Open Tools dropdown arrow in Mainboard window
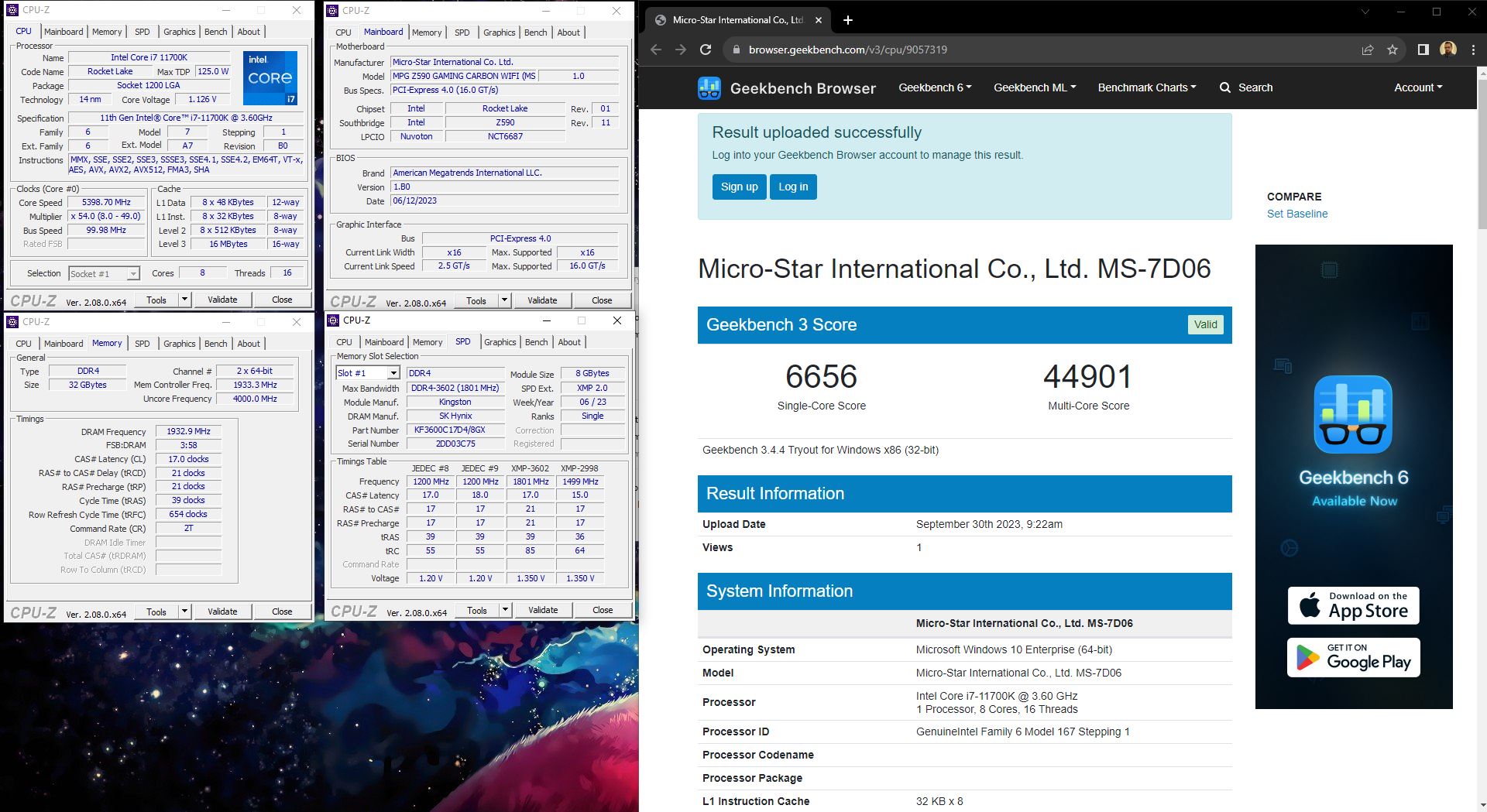The height and width of the screenshot is (812, 1487). [504, 300]
